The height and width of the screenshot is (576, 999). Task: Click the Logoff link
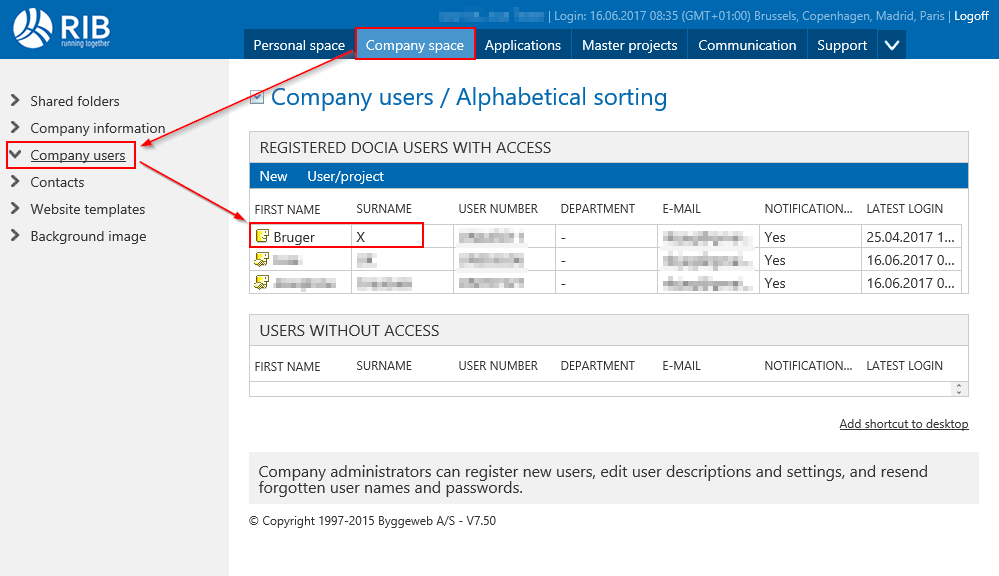[971, 16]
